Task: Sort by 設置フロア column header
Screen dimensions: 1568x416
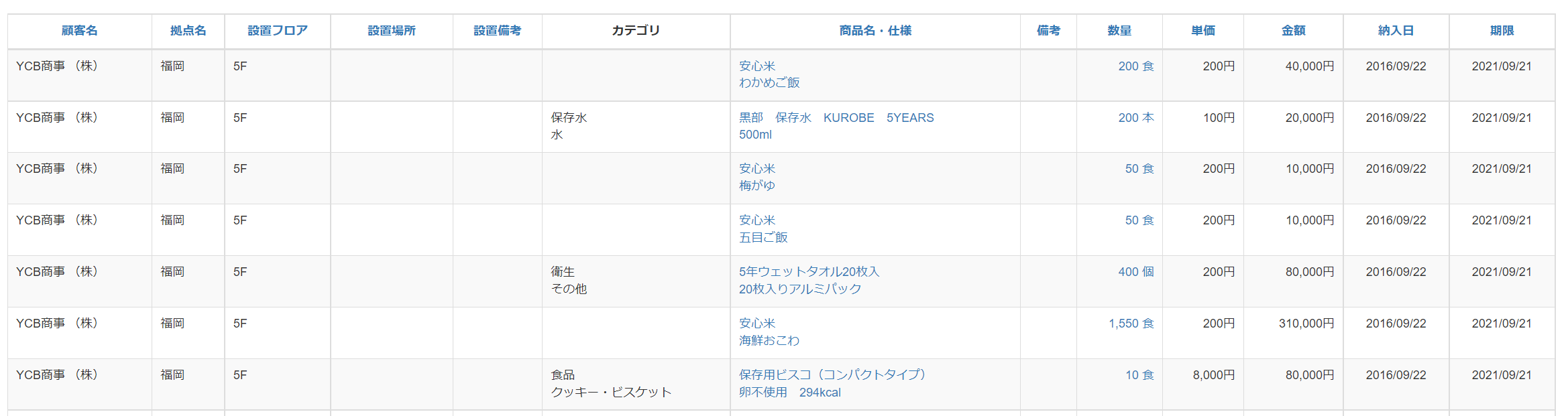Action: [x=278, y=31]
